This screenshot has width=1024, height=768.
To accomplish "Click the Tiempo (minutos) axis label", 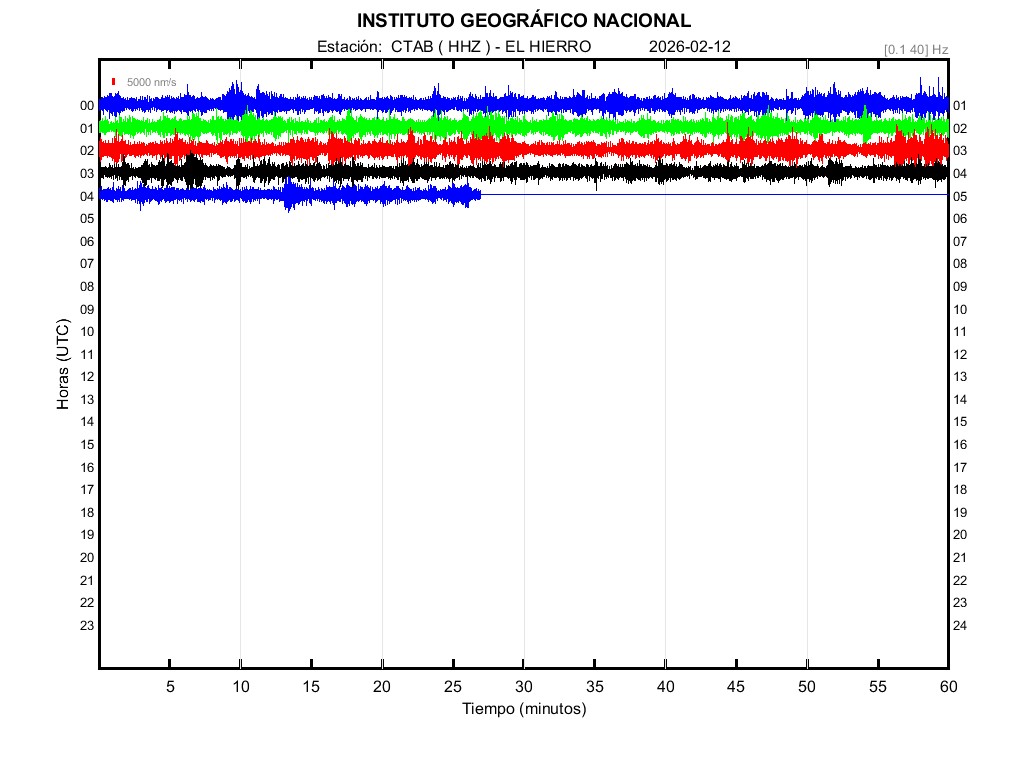I will [523, 709].
